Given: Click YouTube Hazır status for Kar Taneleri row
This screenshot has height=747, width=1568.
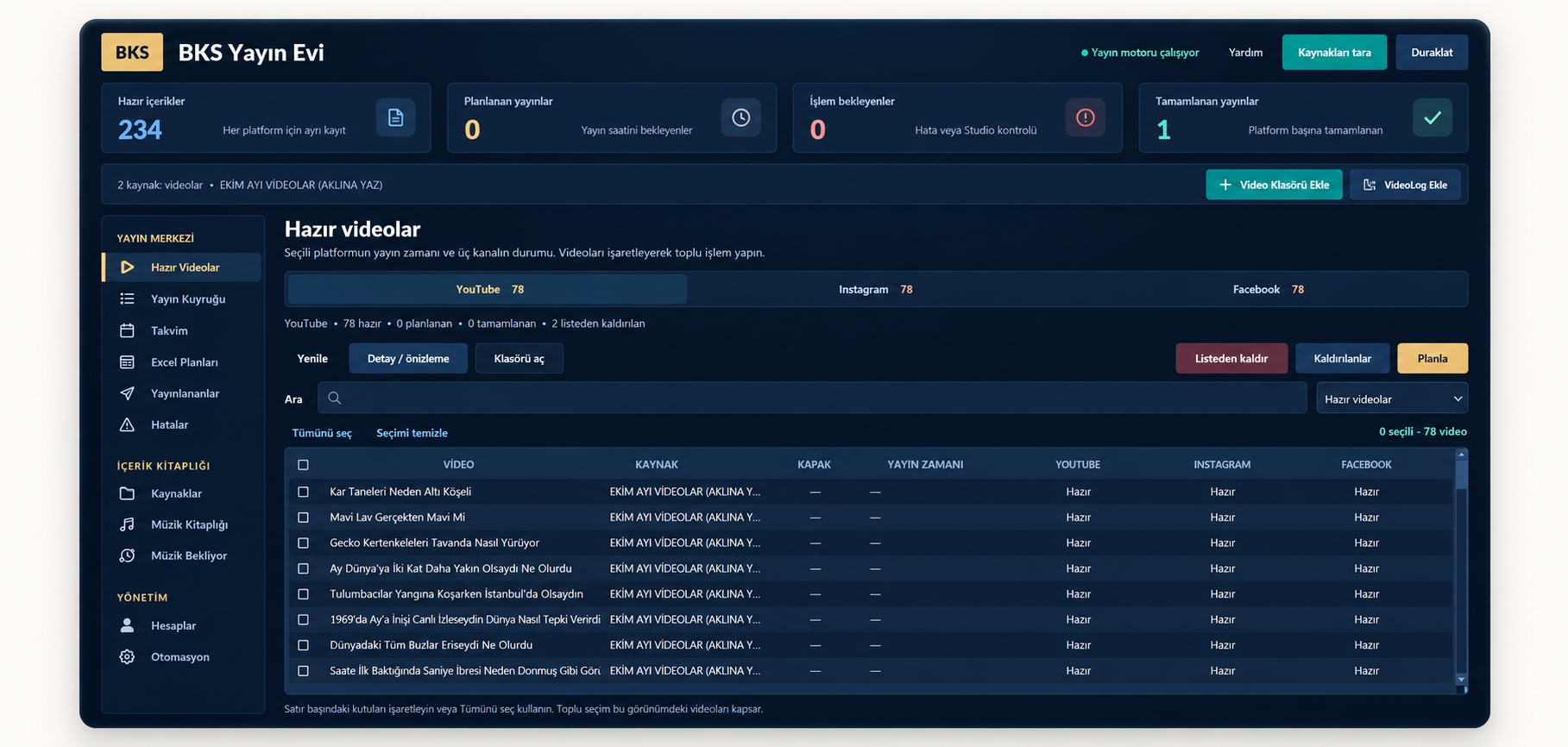Looking at the screenshot, I should 1078,492.
